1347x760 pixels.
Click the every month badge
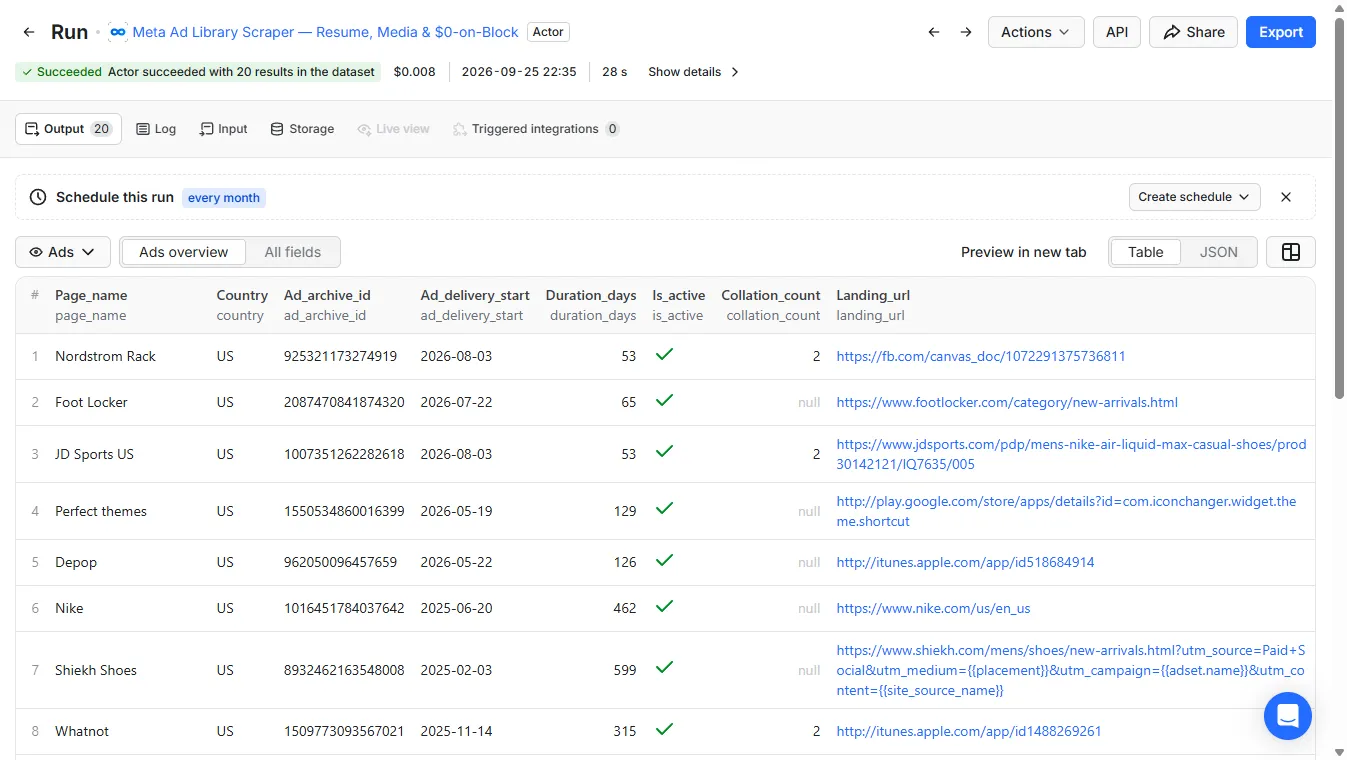click(224, 198)
